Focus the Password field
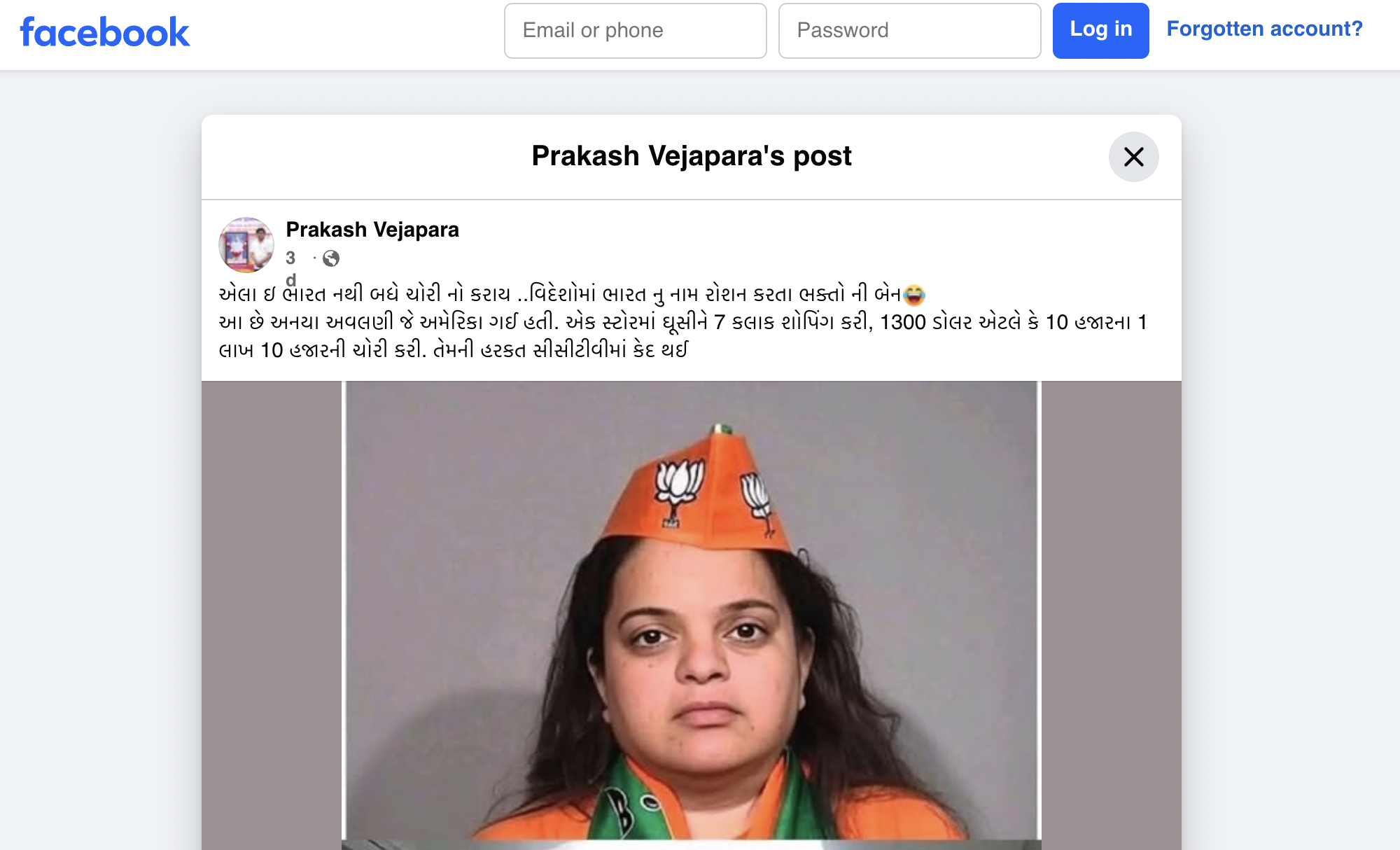Image resolution: width=1400 pixels, height=850 pixels. 909,31
